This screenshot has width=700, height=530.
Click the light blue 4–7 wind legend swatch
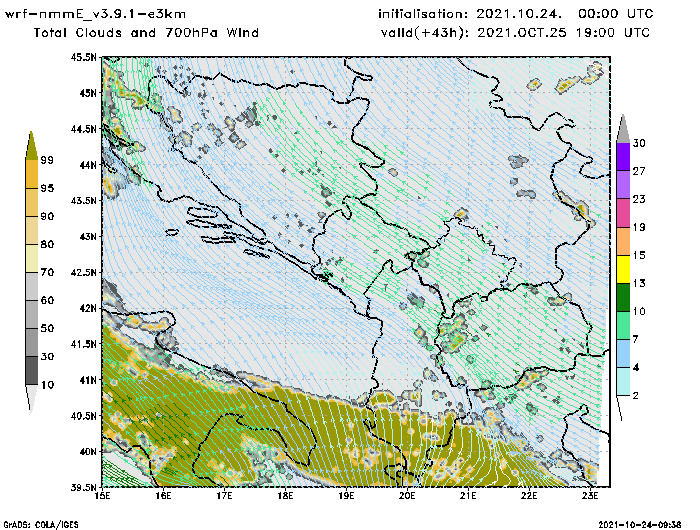point(623,353)
